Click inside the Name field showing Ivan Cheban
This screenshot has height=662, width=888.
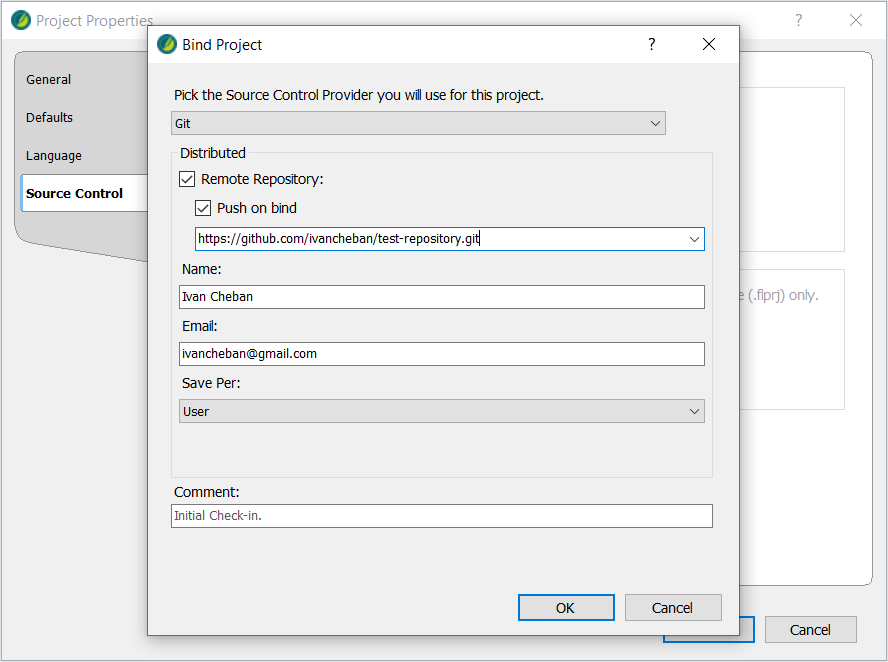440,296
